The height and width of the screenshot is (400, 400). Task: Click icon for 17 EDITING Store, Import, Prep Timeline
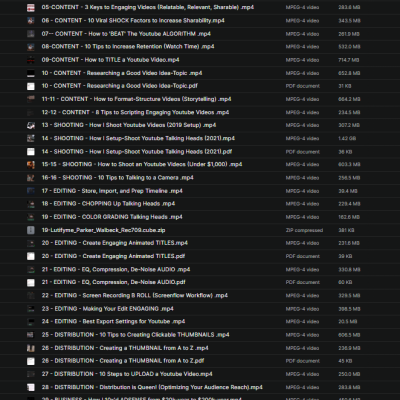pos(31,191)
